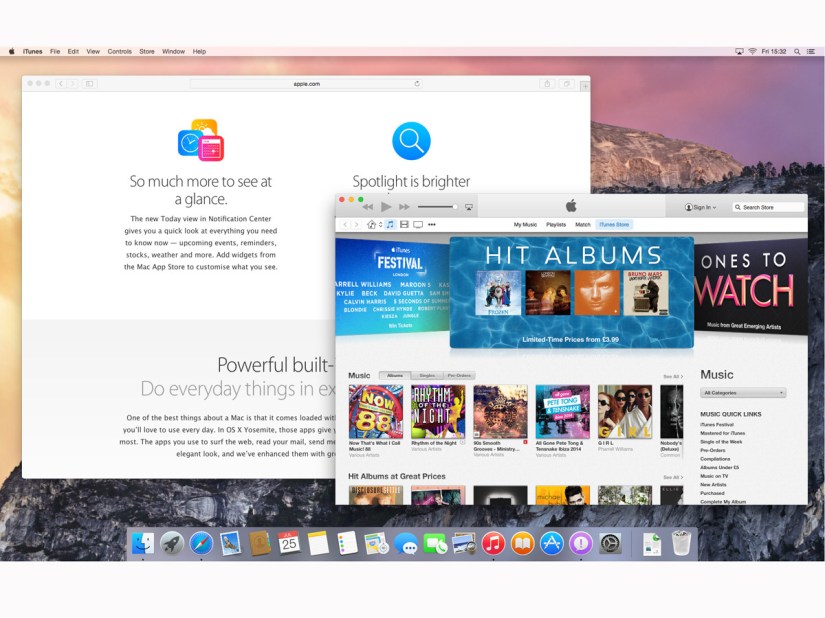
Task: Click Safari's back button
Action: point(61,84)
